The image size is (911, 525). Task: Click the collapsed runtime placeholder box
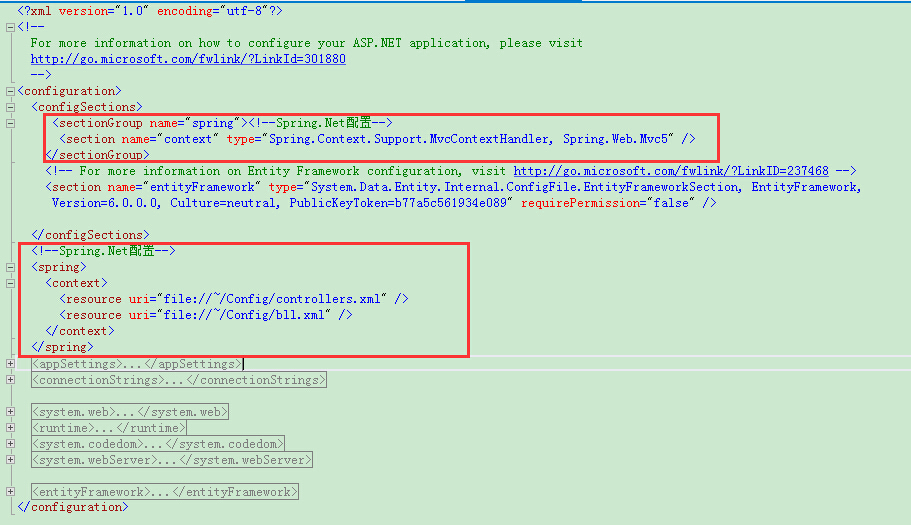coord(109,429)
